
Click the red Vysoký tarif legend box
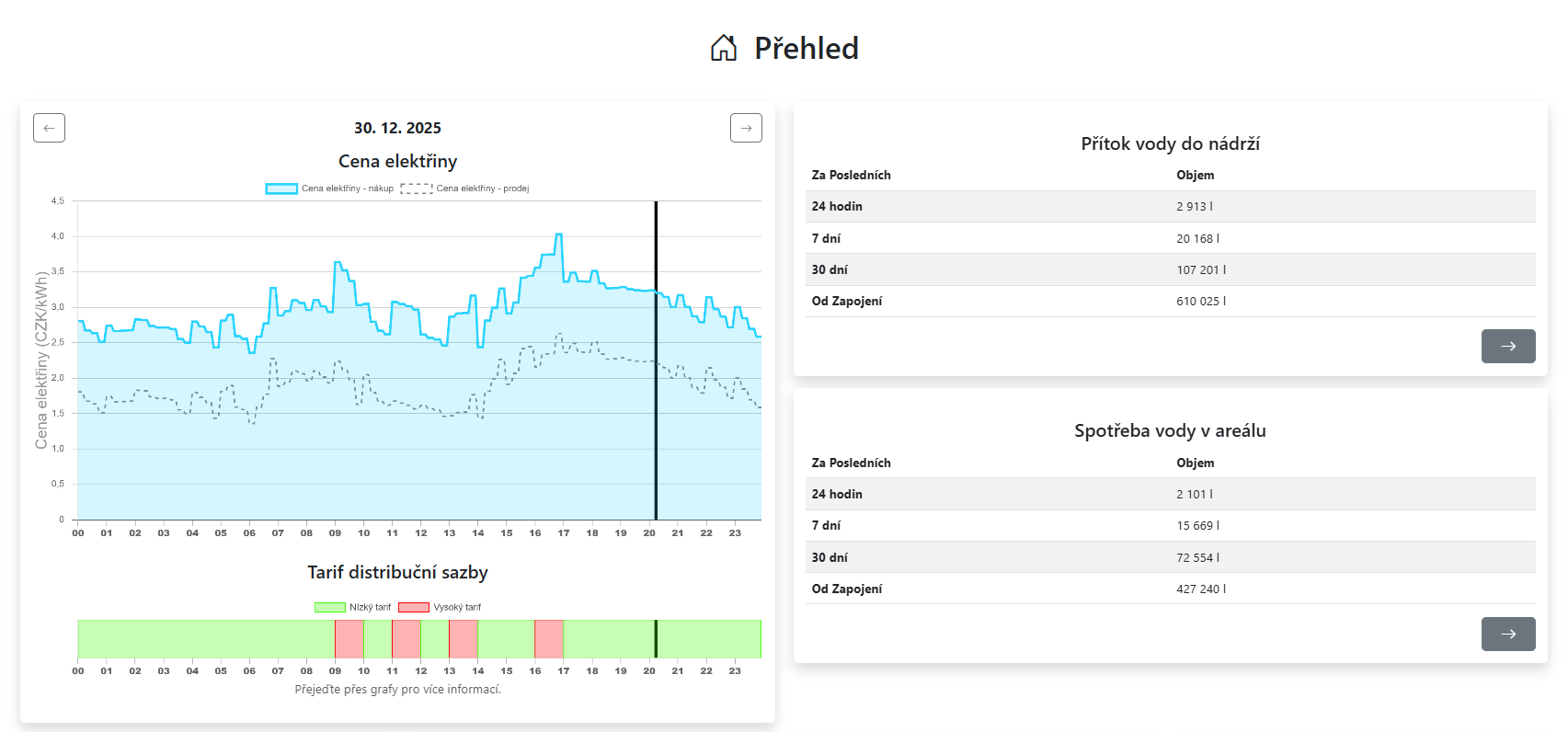click(x=414, y=607)
